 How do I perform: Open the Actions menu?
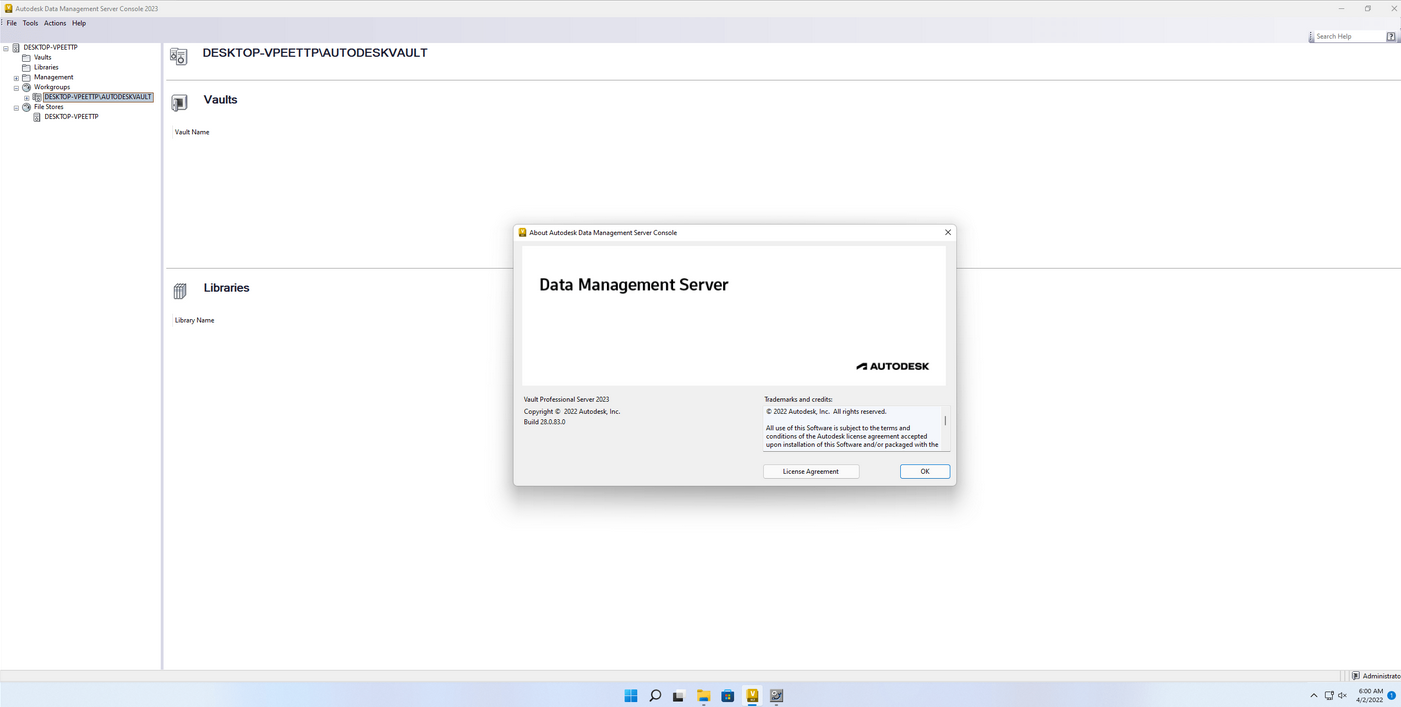55,23
